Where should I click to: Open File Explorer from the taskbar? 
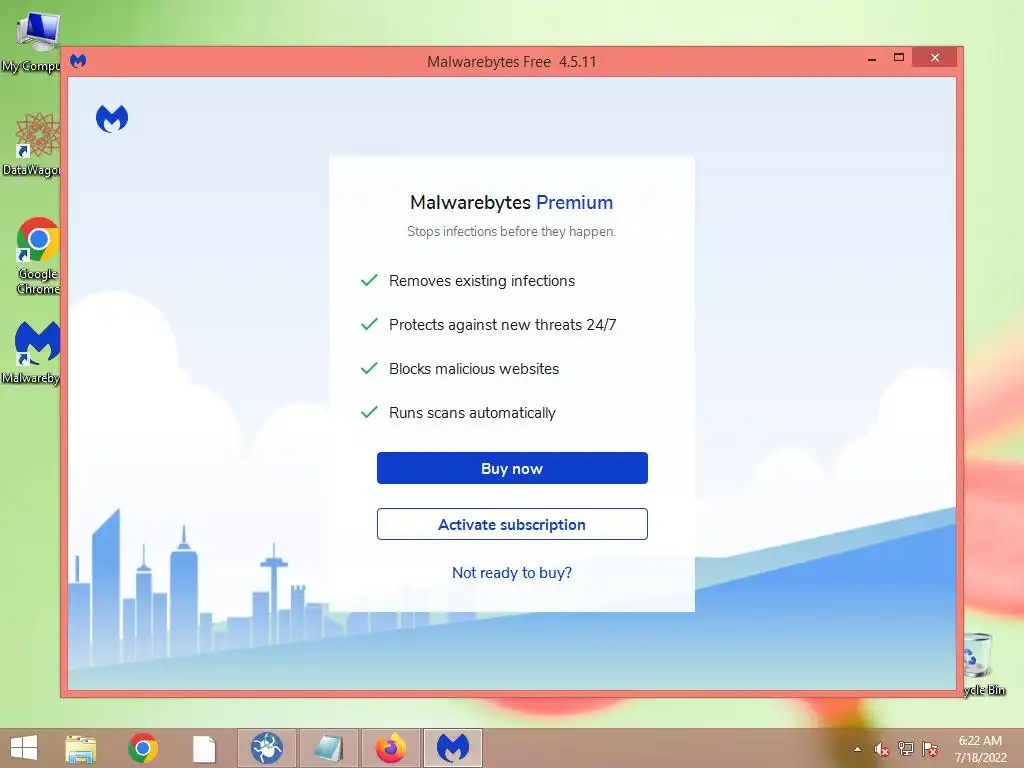click(x=81, y=748)
